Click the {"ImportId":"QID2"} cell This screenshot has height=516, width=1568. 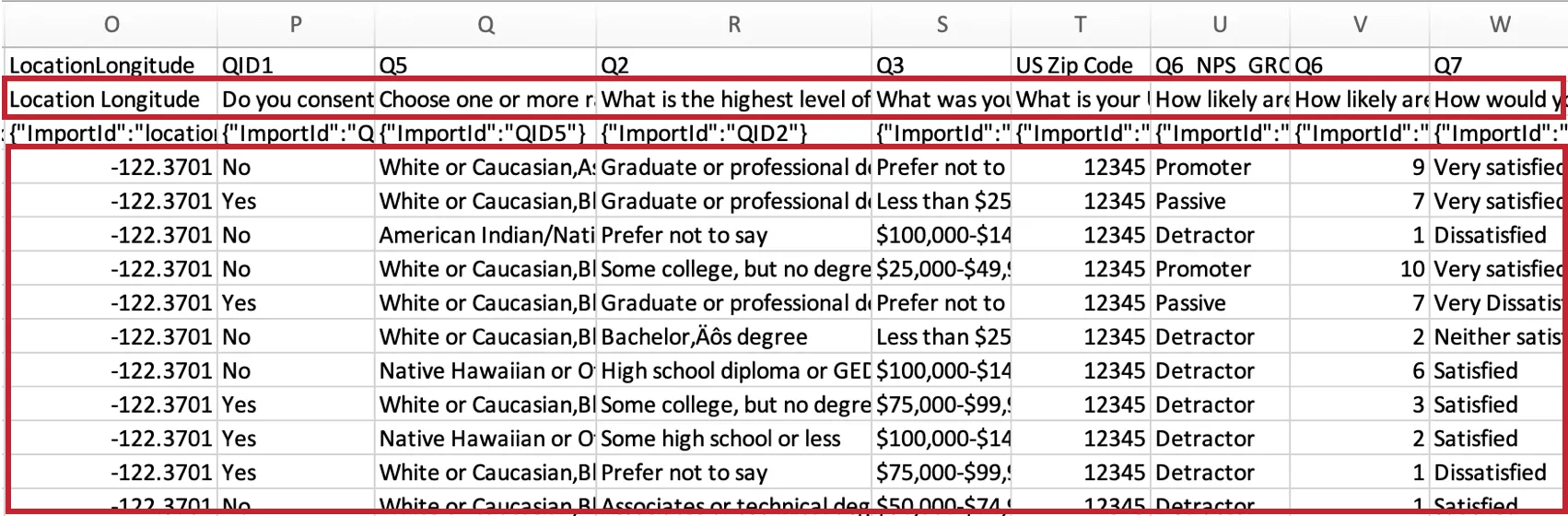click(733, 134)
